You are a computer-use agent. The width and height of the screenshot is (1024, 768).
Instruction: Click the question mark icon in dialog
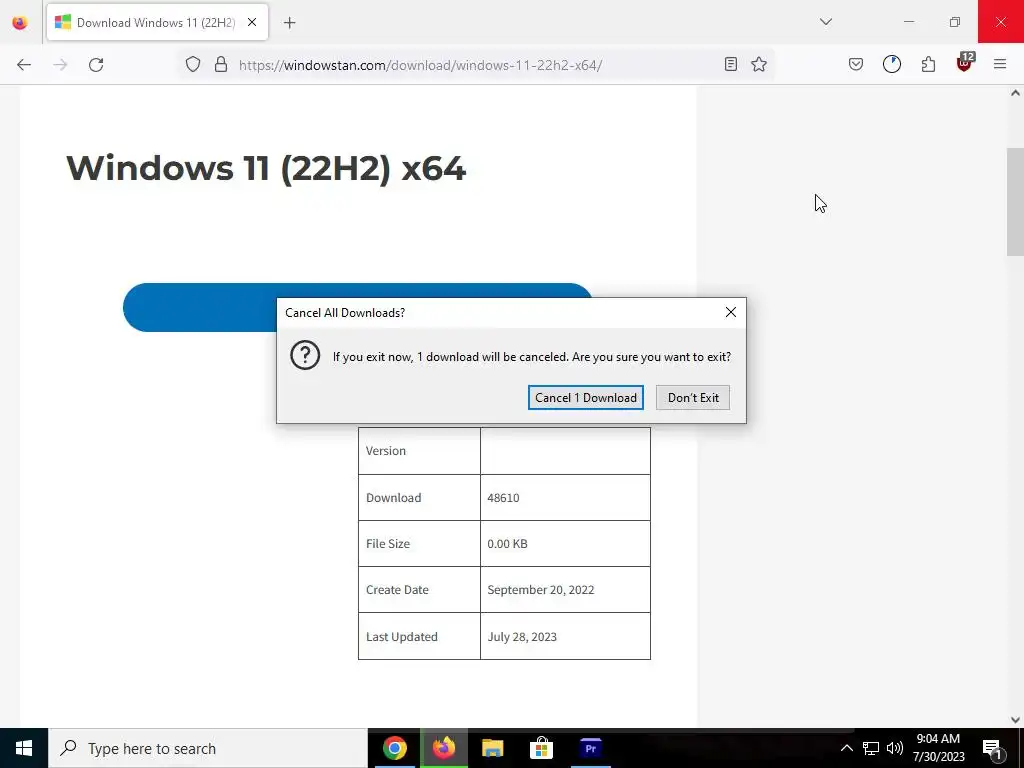tap(305, 356)
